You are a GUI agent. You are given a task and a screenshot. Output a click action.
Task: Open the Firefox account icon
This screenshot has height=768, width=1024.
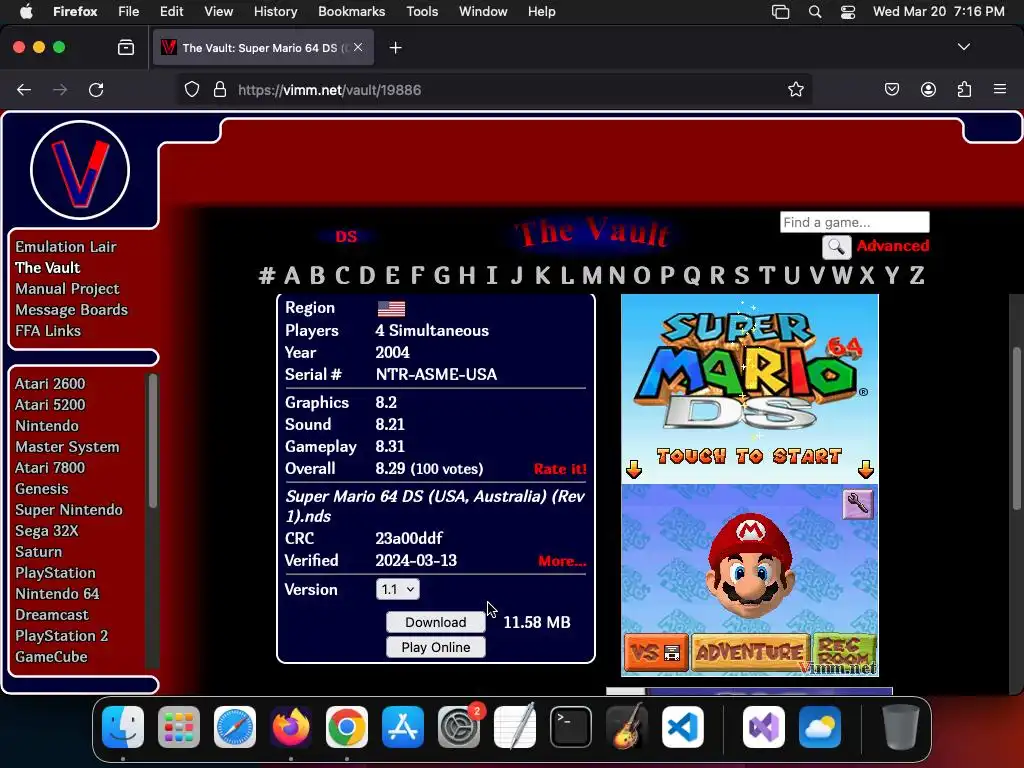(928, 89)
